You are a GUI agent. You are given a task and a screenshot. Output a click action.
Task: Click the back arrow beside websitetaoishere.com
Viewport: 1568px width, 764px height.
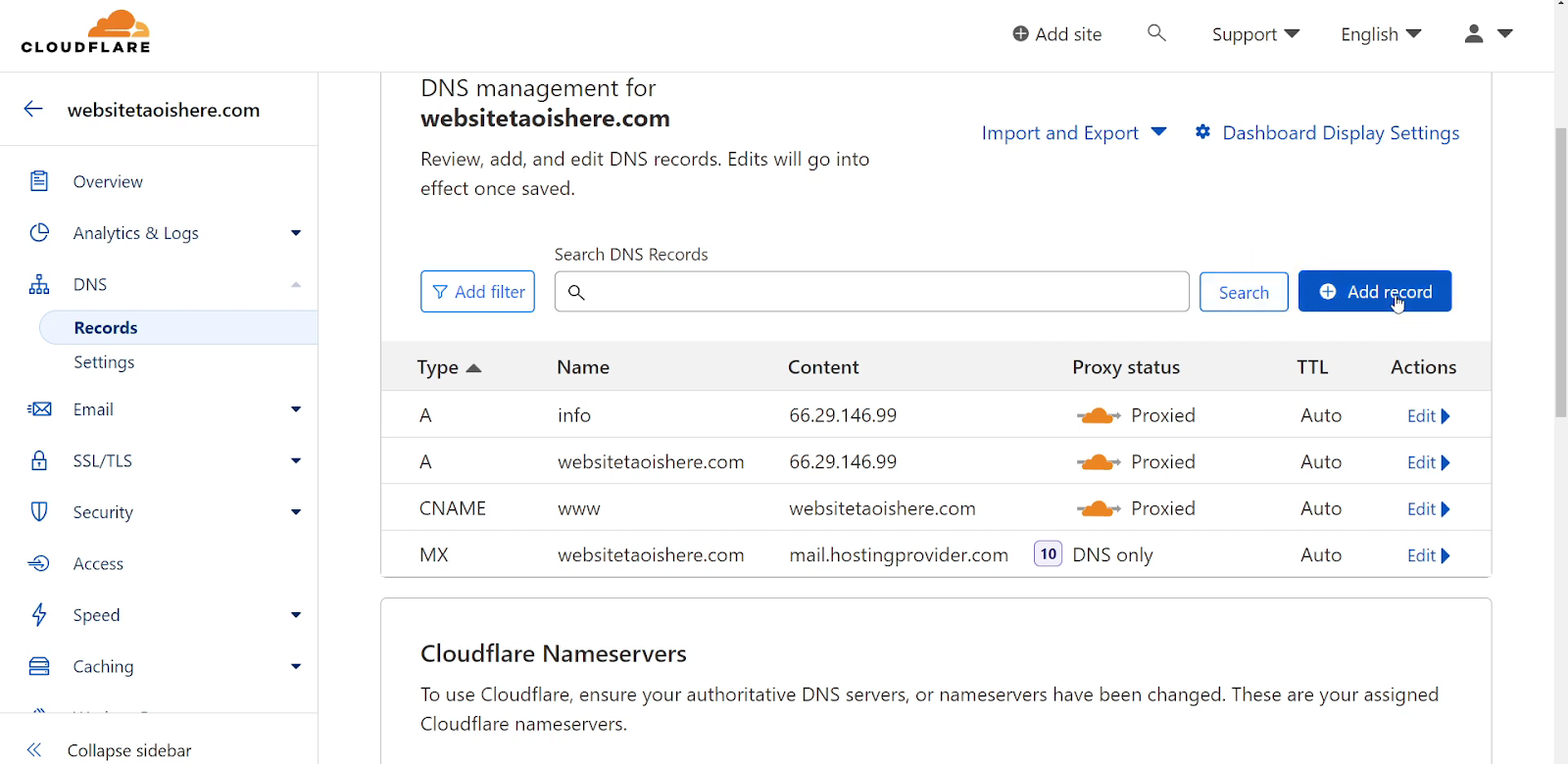click(x=33, y=109)
